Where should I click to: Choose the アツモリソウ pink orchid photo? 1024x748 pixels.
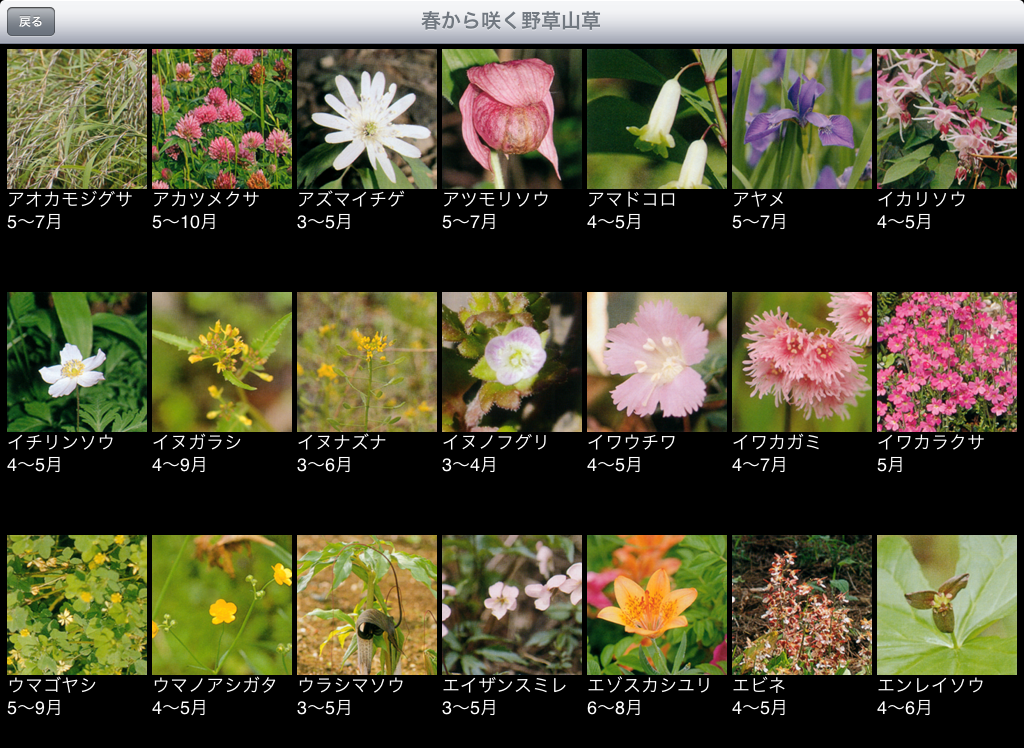[x=512, y=119]
